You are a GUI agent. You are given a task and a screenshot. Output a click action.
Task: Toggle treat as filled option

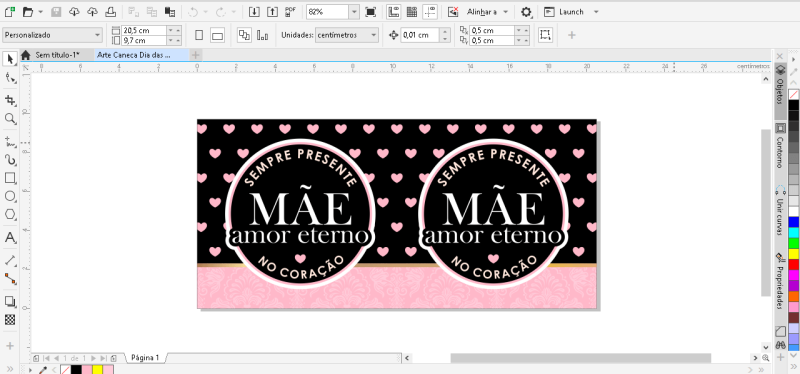(x=545, y=35)
